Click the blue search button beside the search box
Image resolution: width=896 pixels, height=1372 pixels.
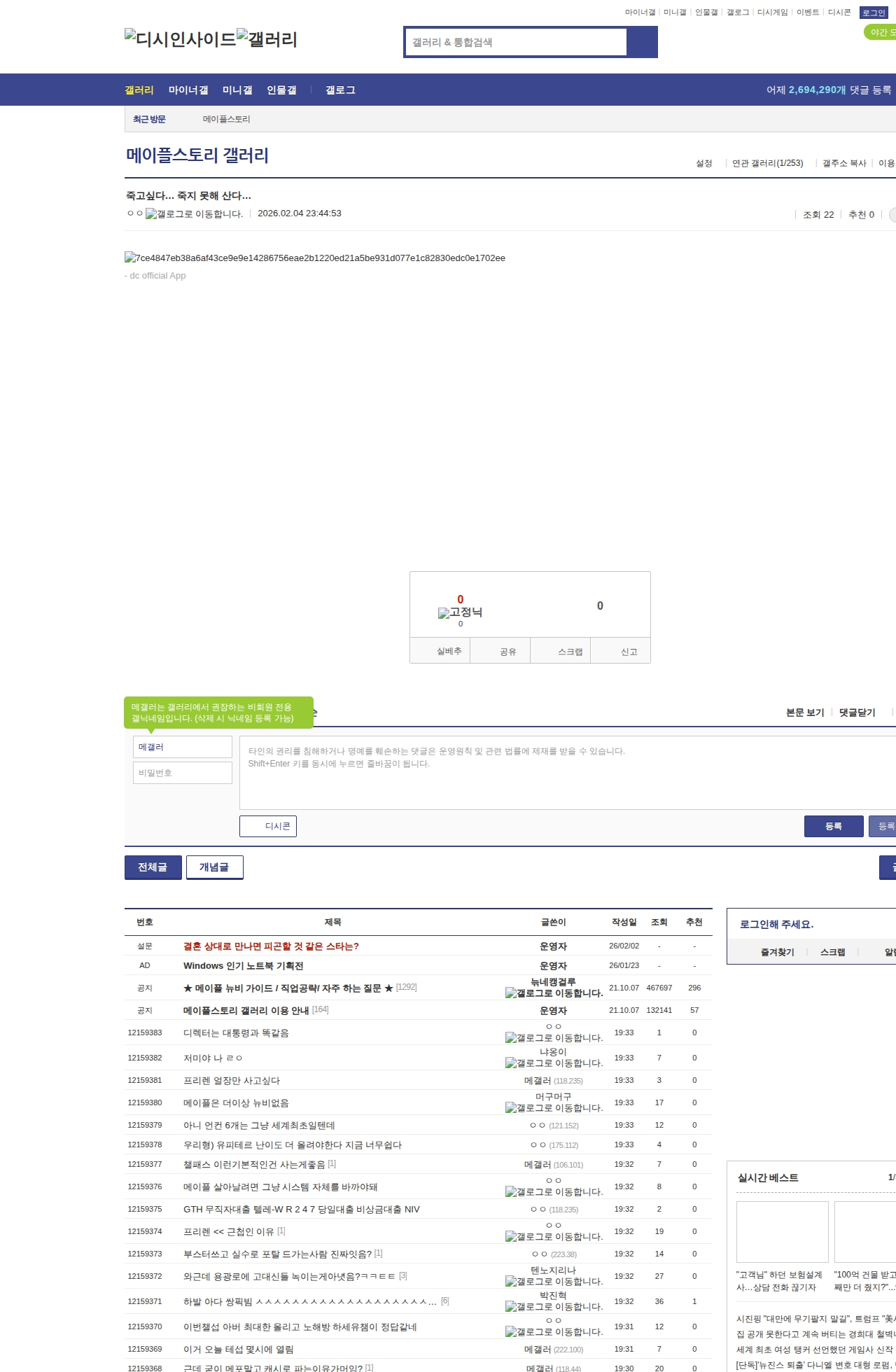click(x=642, y=42)
